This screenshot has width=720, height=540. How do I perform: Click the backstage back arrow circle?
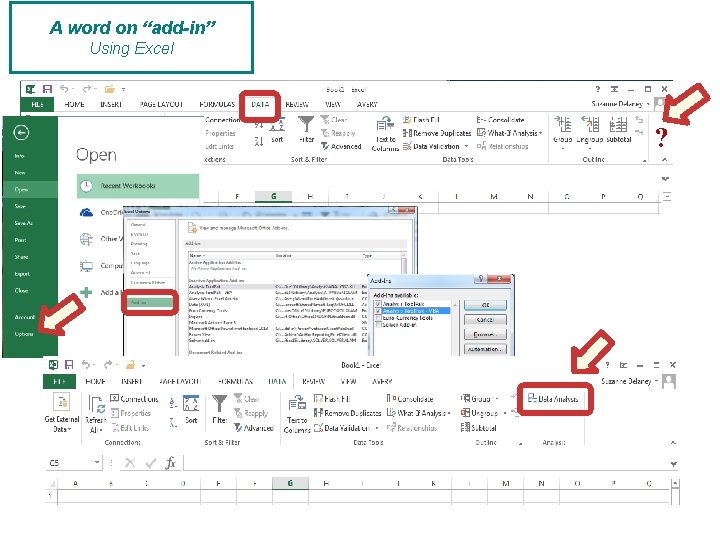point(21,133)
